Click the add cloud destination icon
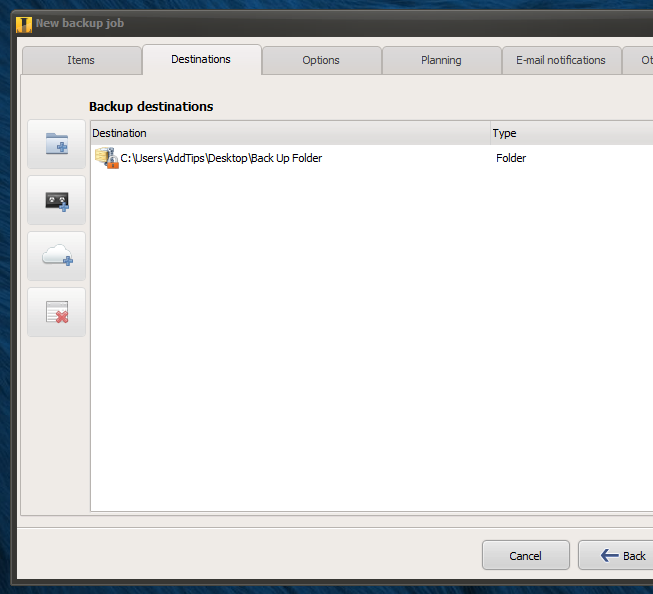 pos(57,256)
